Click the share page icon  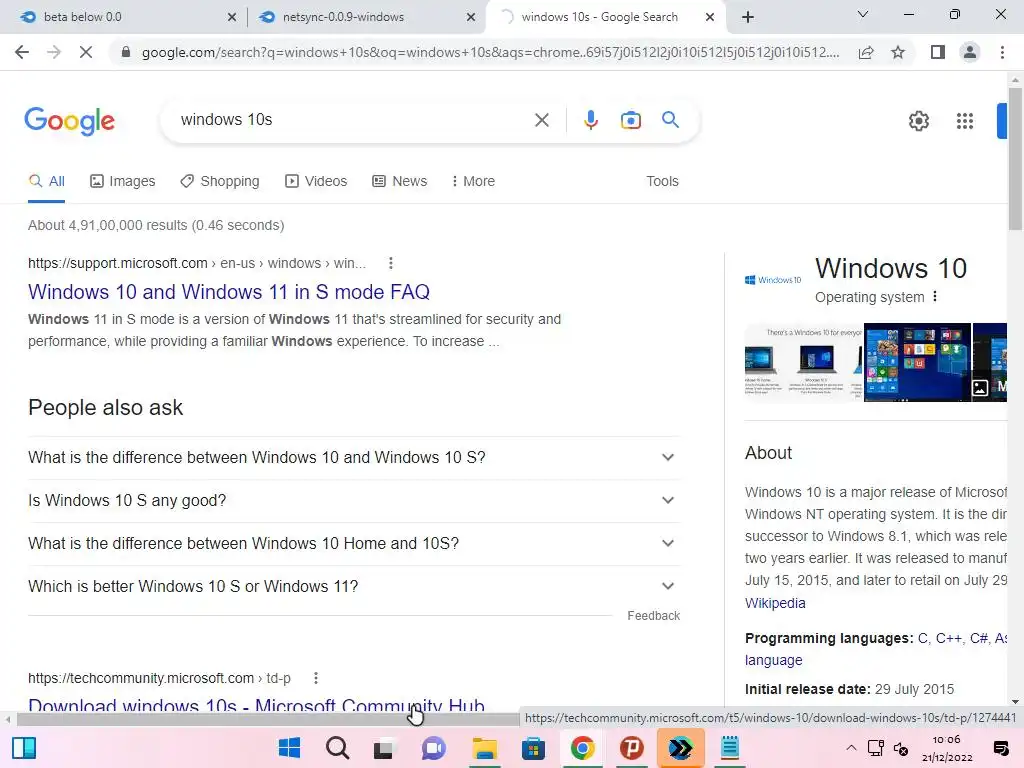coord(866,52)
